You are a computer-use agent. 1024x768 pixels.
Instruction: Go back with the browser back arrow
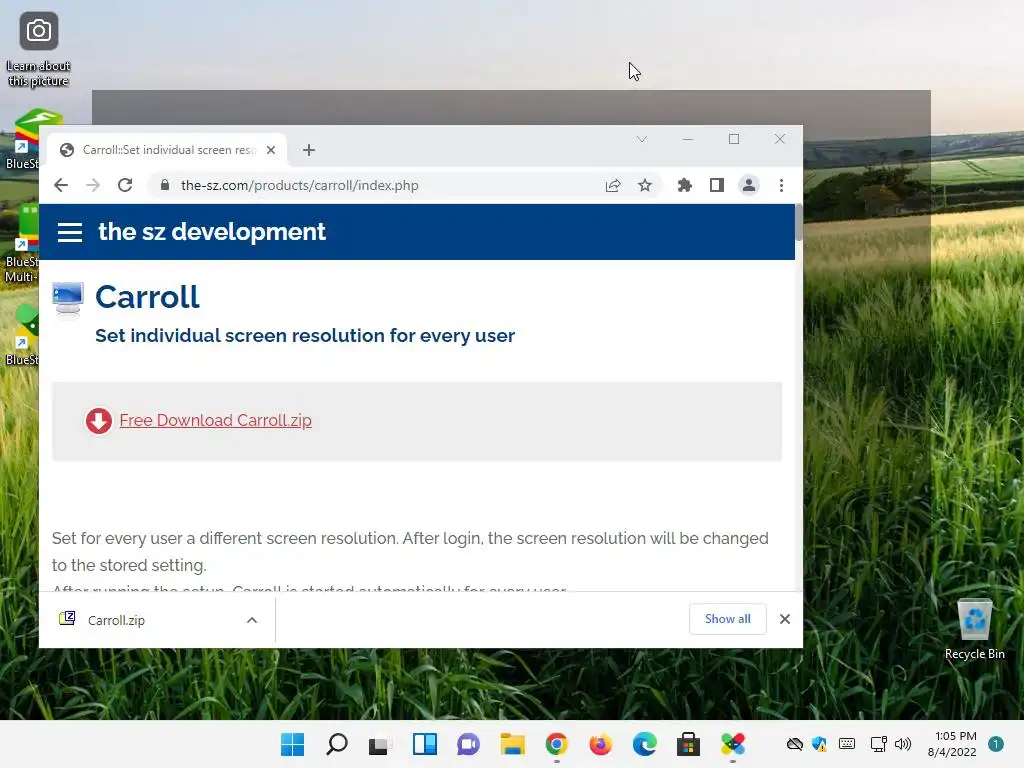coord(61,185)
